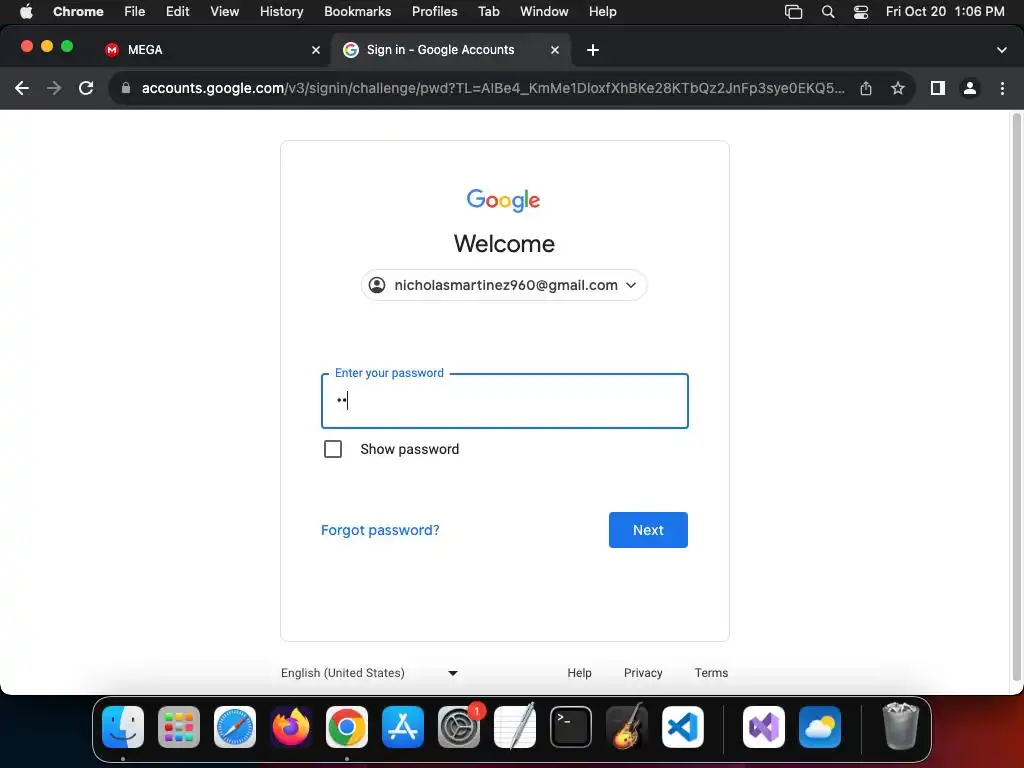
Task: Open the Tab menu in the menu bar
Action: pos(488,12)
